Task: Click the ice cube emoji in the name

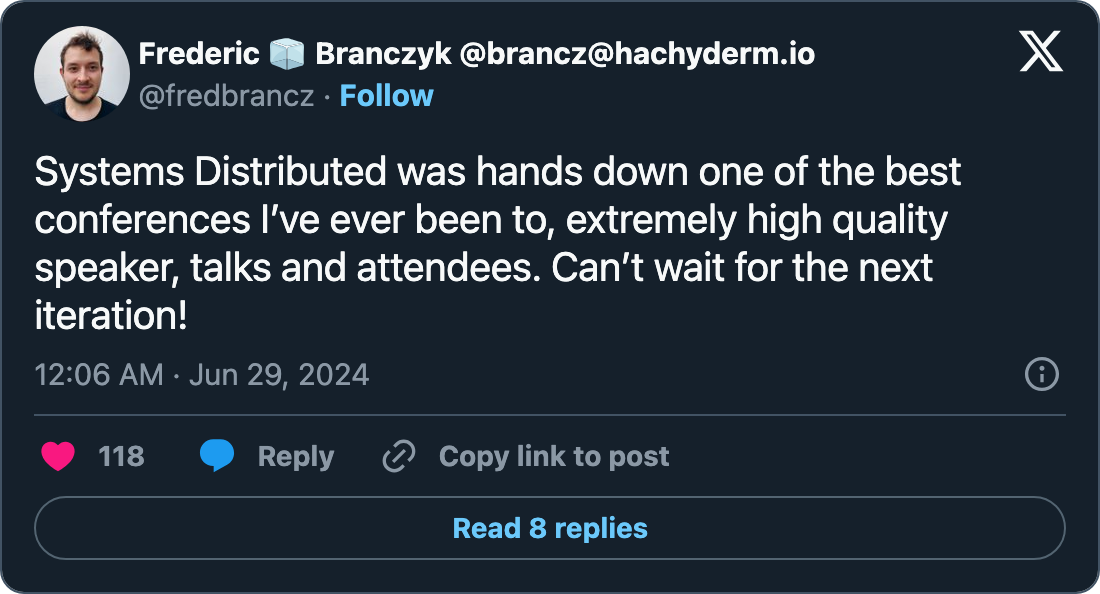Action: pyautogui.click(x=287, y=54)
